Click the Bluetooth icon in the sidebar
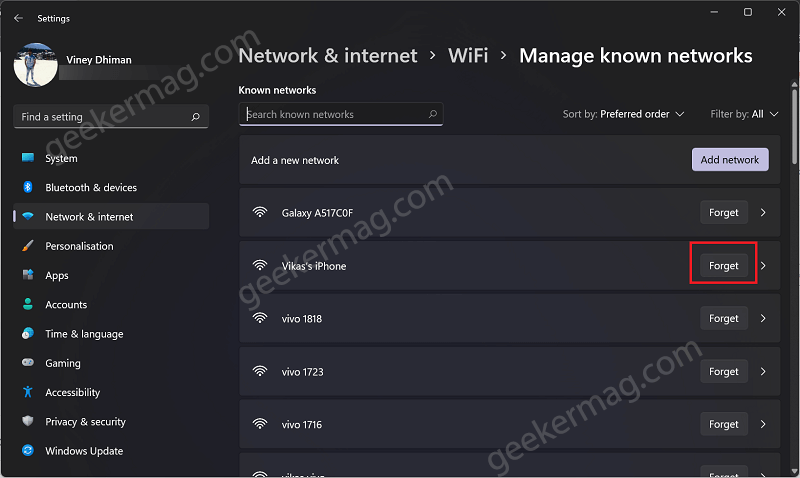Screen dimensions: 800x478 pos(28,187)
